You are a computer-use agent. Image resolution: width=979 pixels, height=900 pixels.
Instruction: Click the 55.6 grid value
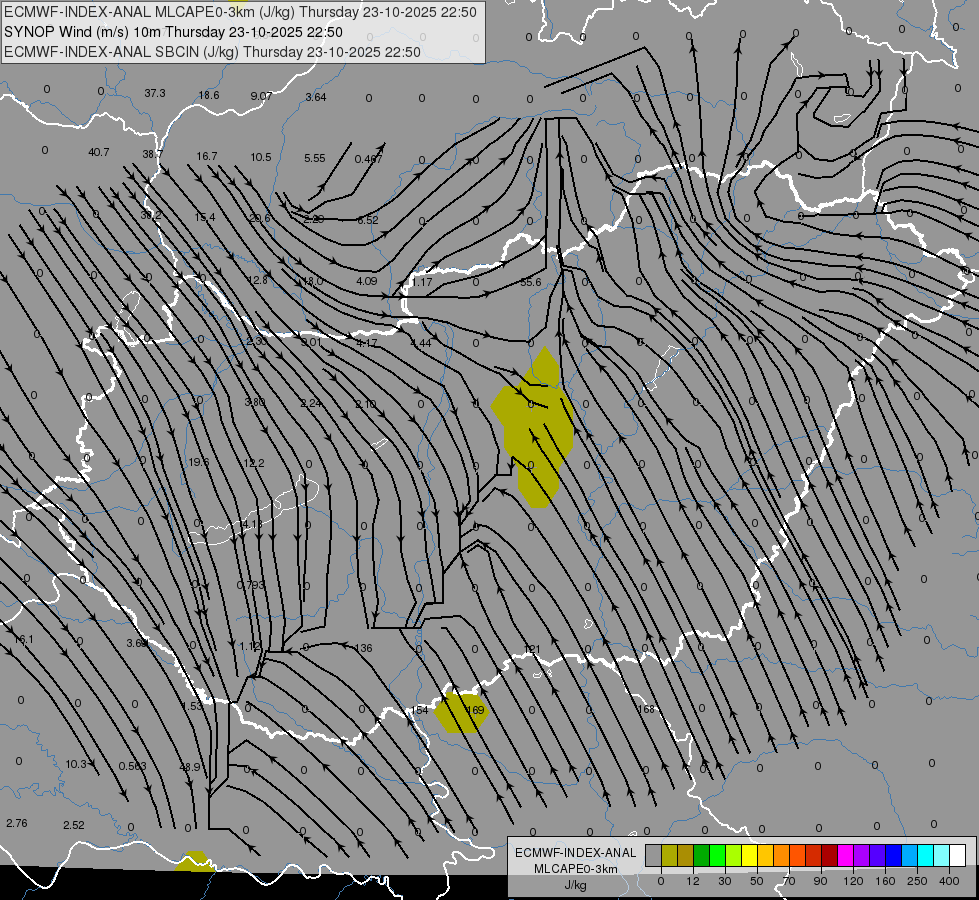[x=531, y=282]
